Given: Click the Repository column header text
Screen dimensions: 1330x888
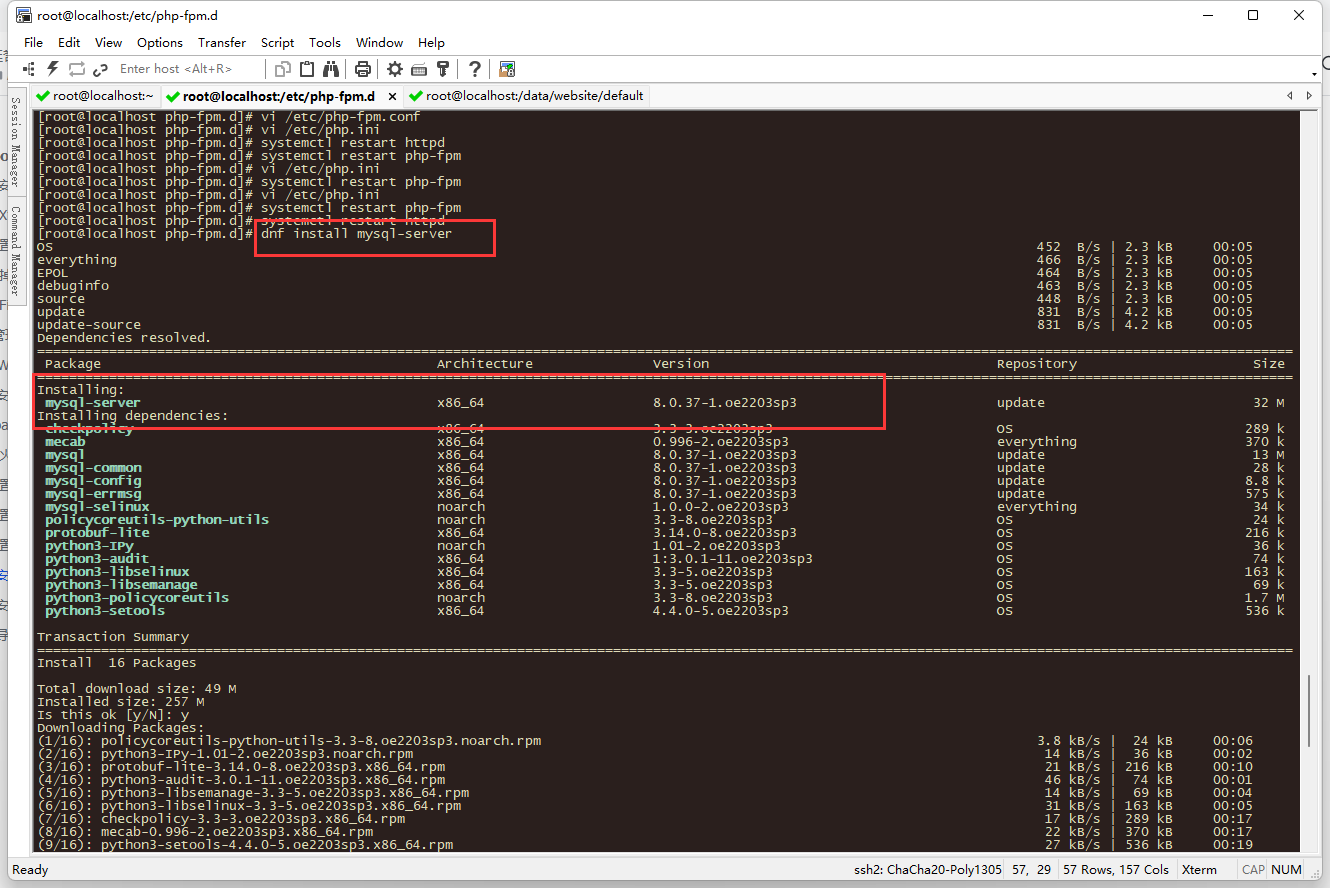Looking at the screenshot, I should (1037, 364).
